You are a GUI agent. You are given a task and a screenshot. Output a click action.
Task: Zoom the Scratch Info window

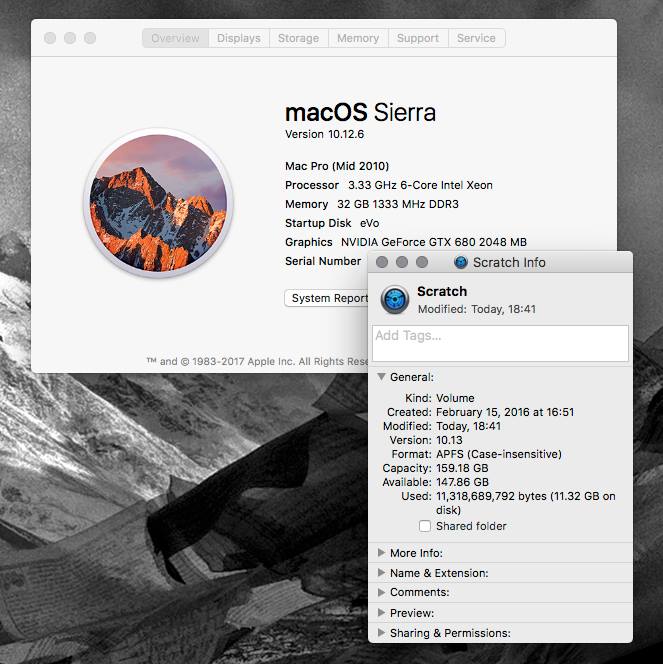click(x=422, y=262)
